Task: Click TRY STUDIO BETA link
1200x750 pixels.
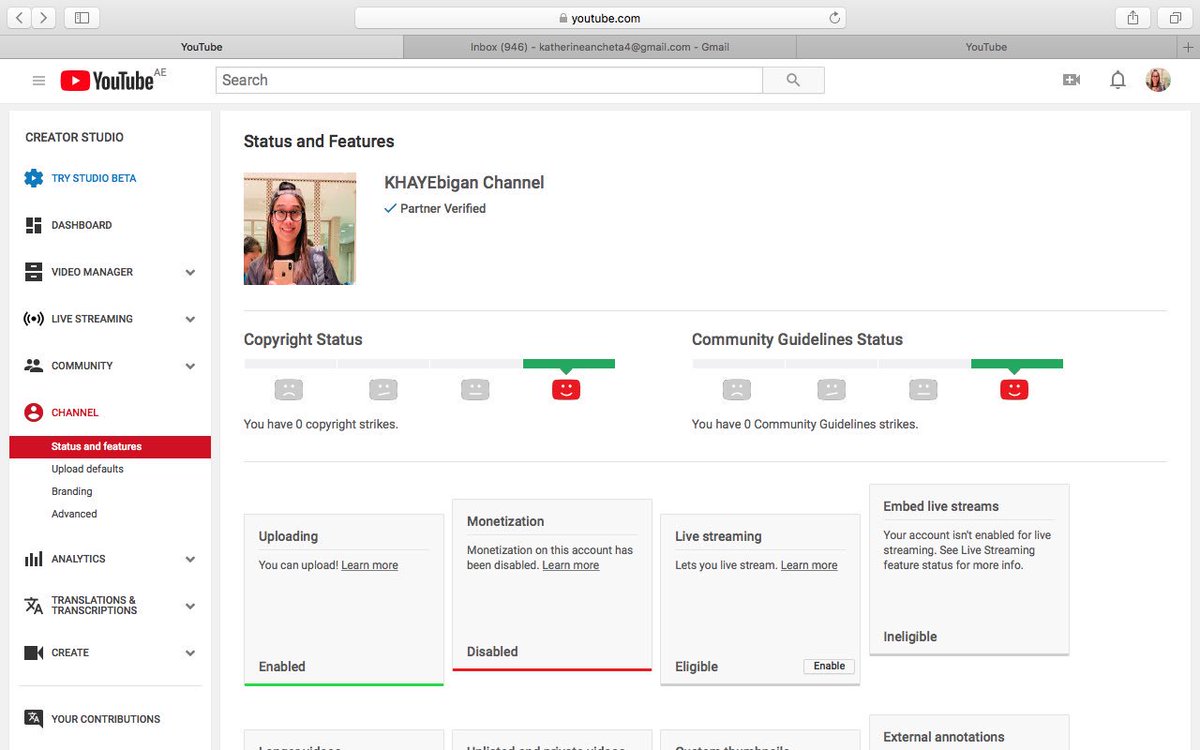Action: tap(94, 178)
